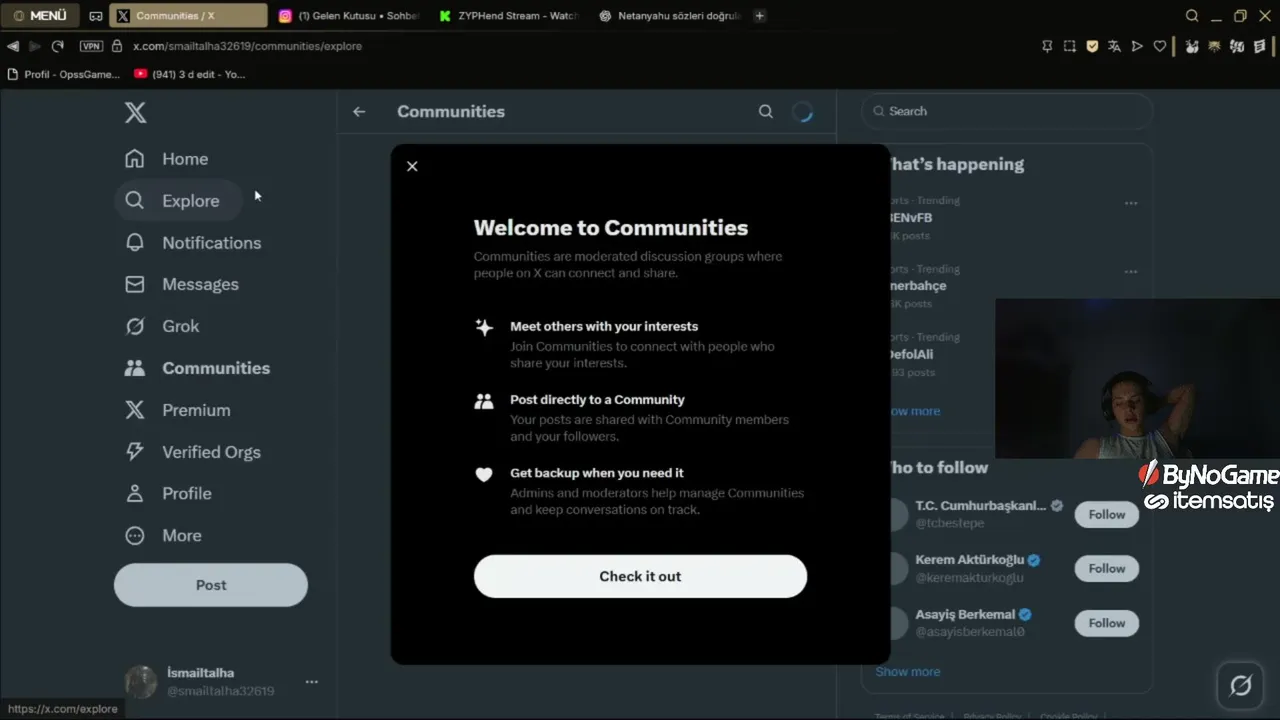
Task: Close the Welcome to Communities dialog
Action: [x=412, y=166]
